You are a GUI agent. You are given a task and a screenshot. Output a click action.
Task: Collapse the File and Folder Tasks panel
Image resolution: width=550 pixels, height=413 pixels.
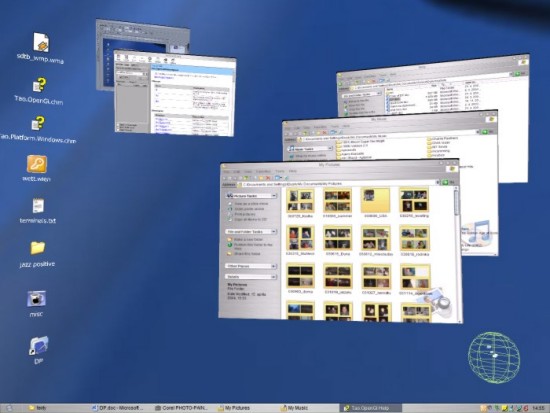point(251,232)
